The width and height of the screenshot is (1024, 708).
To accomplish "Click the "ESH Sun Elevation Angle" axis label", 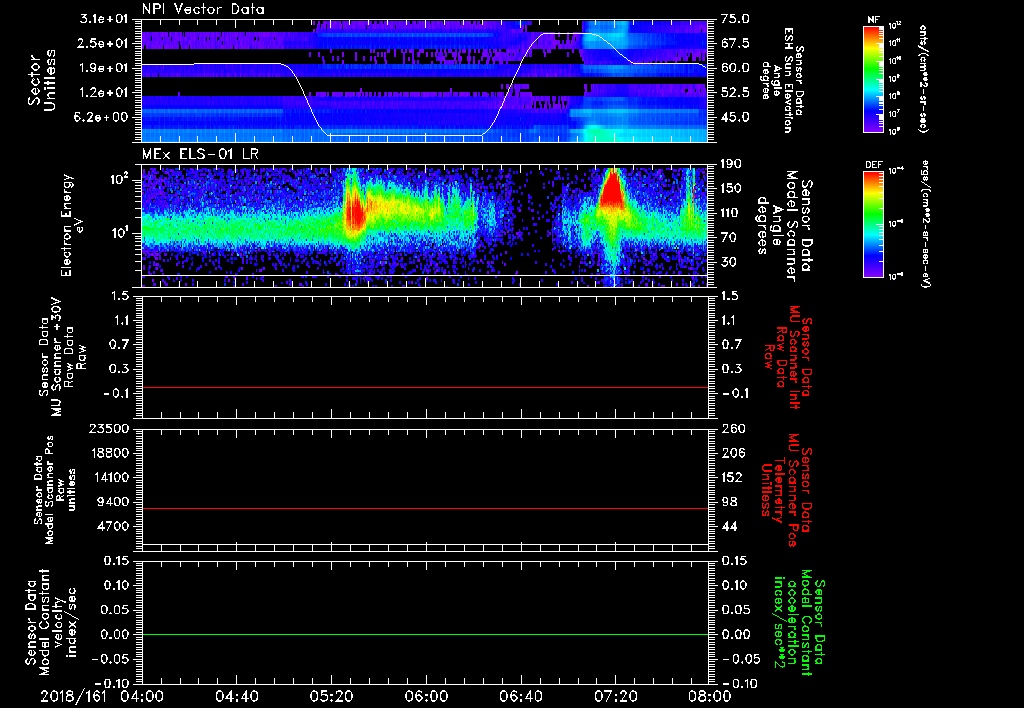I will 784,80.
